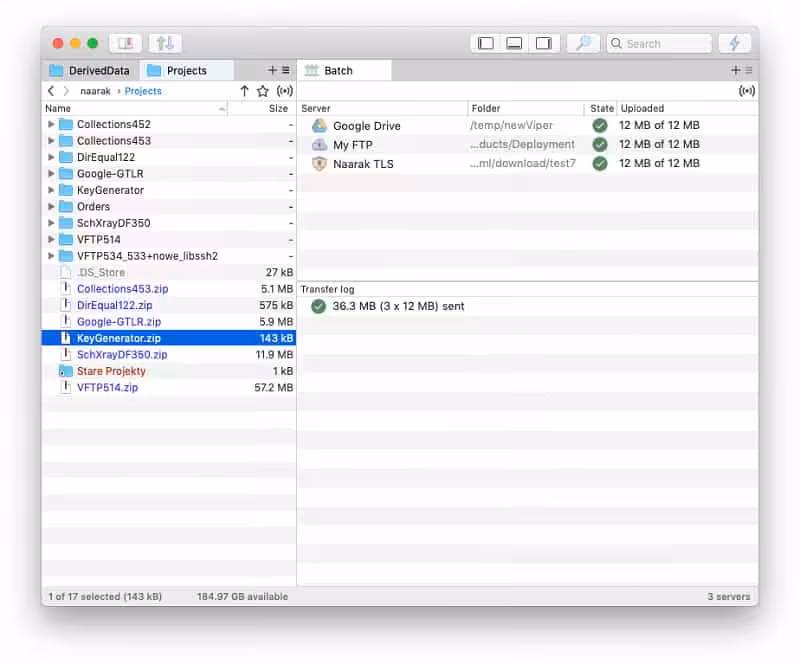Click the naarak path breadcrumb
Screen dimensions: 800x664
tap(95, 91)
